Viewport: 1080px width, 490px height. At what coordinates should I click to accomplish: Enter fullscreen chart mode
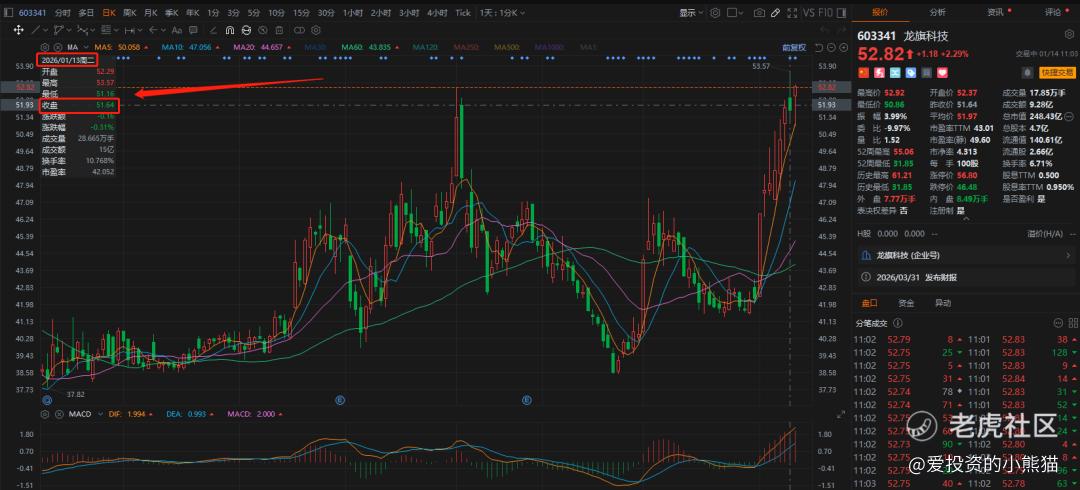click(x=792, y=13)
